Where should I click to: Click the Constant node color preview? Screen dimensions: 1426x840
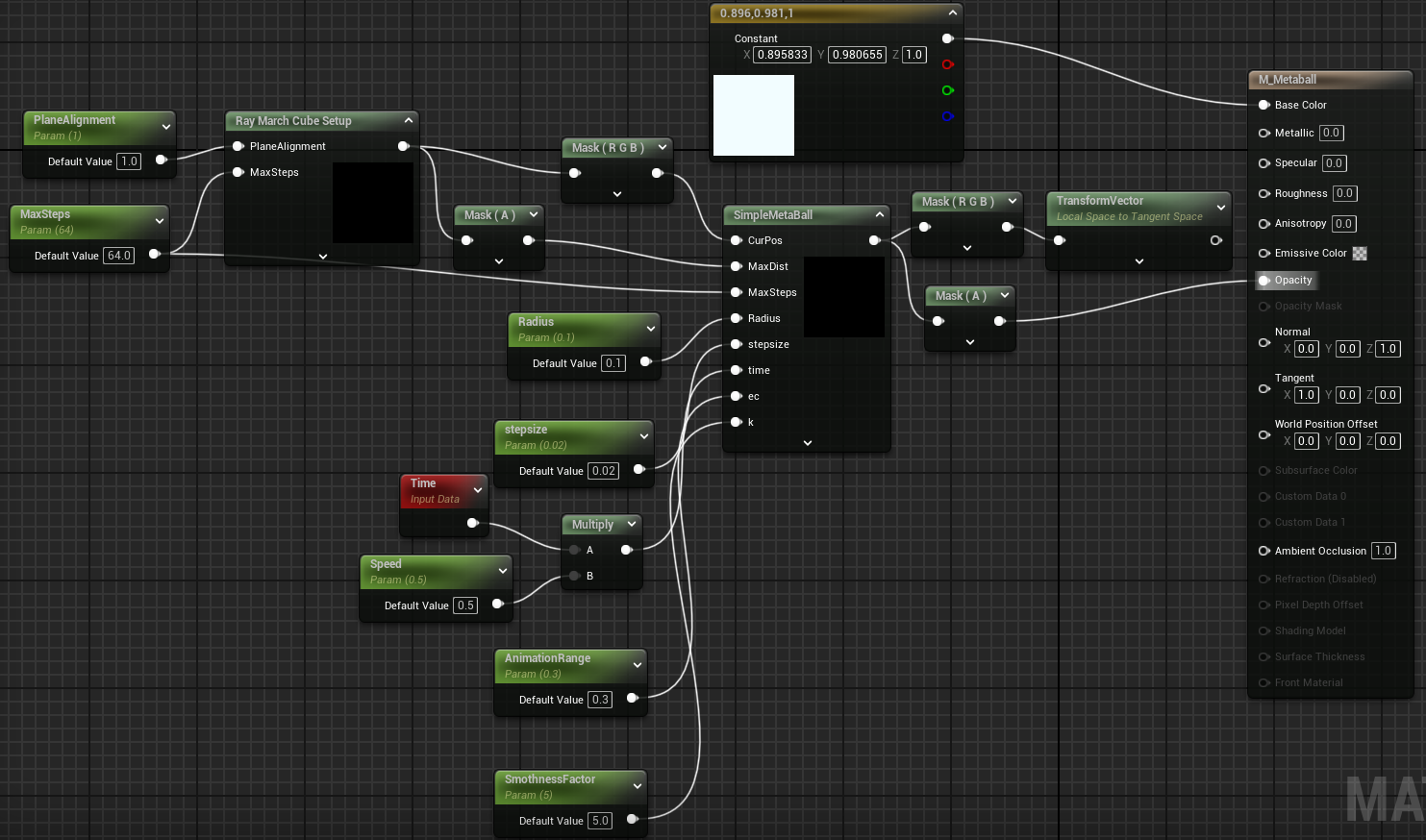754,115
